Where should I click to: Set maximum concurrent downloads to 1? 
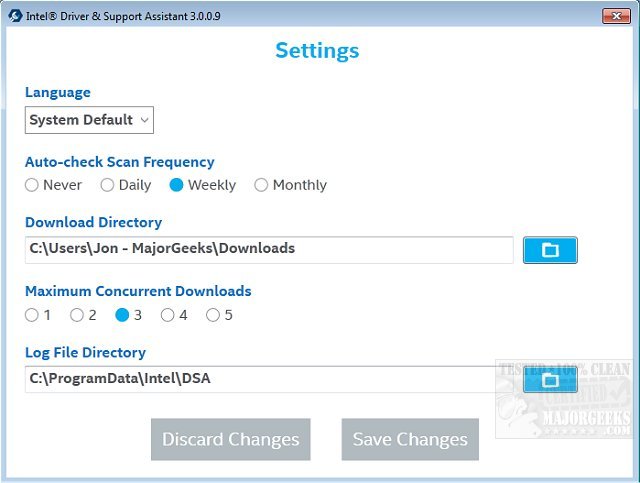point(31,315)
